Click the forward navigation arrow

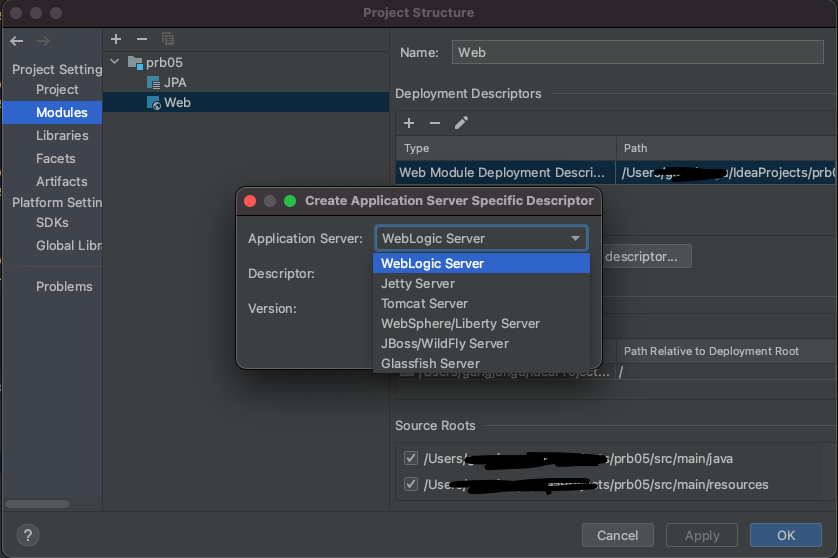pyautogui.click(x=43, y=41)
